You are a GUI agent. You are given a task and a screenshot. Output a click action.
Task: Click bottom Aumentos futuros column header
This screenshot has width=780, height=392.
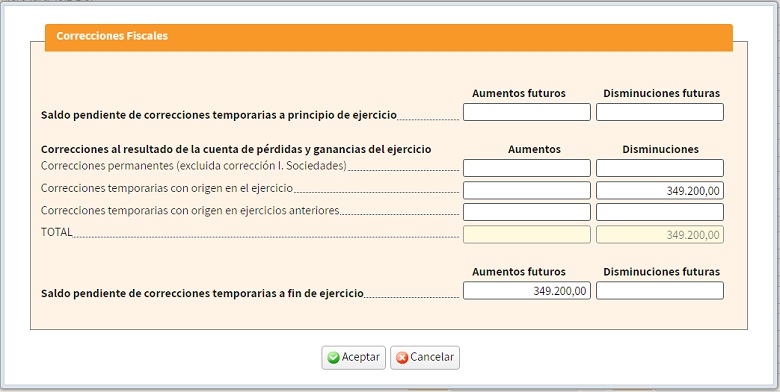[x=519, y=272]
